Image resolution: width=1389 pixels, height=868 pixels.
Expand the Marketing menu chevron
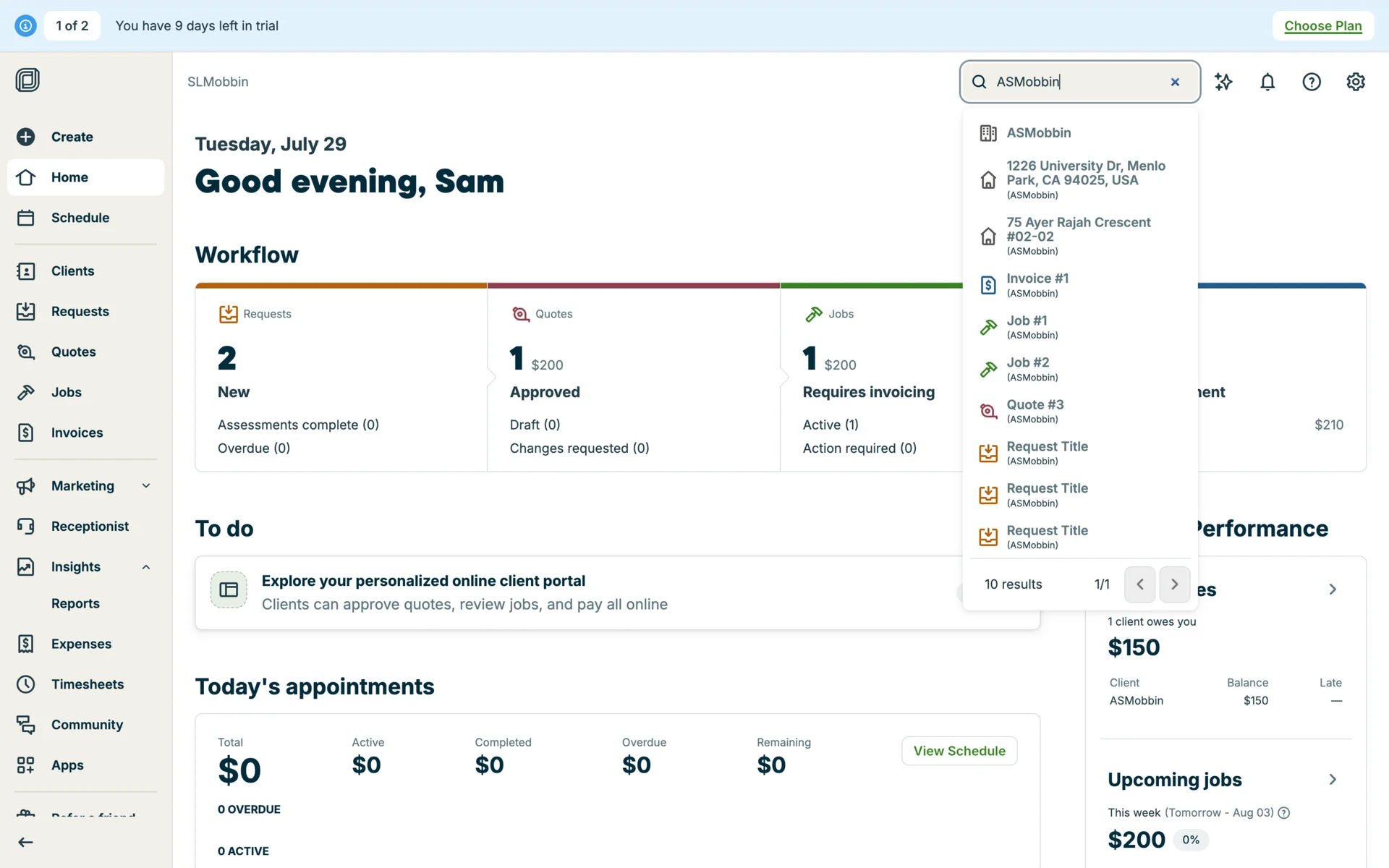pyautogui.click(x=146, y=486)
